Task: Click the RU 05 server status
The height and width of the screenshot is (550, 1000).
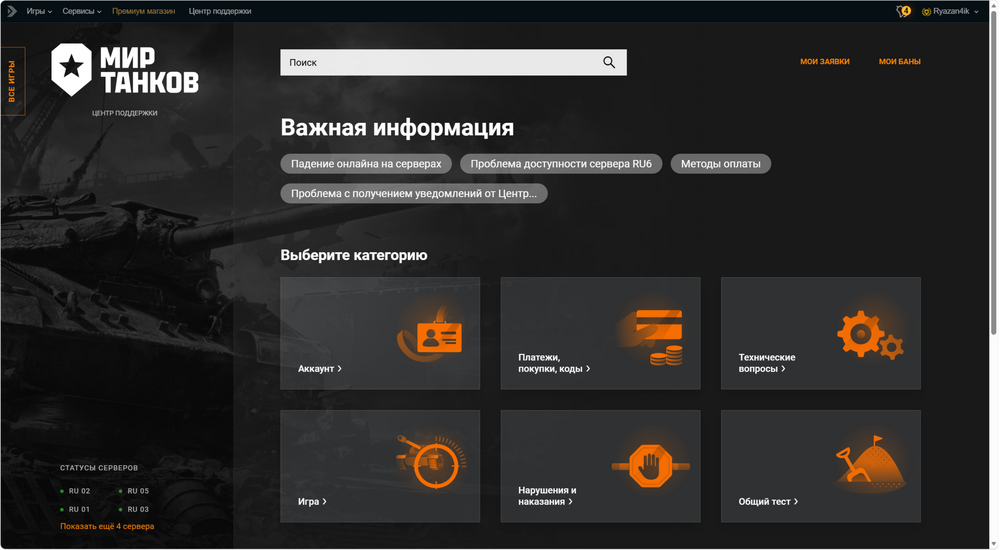Action: [x=134, y=491]
